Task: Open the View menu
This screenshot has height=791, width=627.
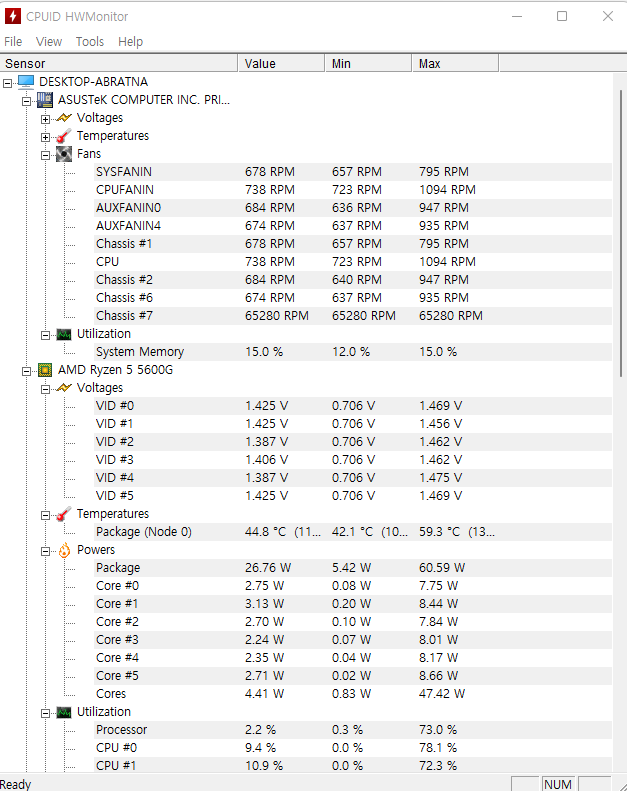Action: pyautogui.click(x=49, y=41)
